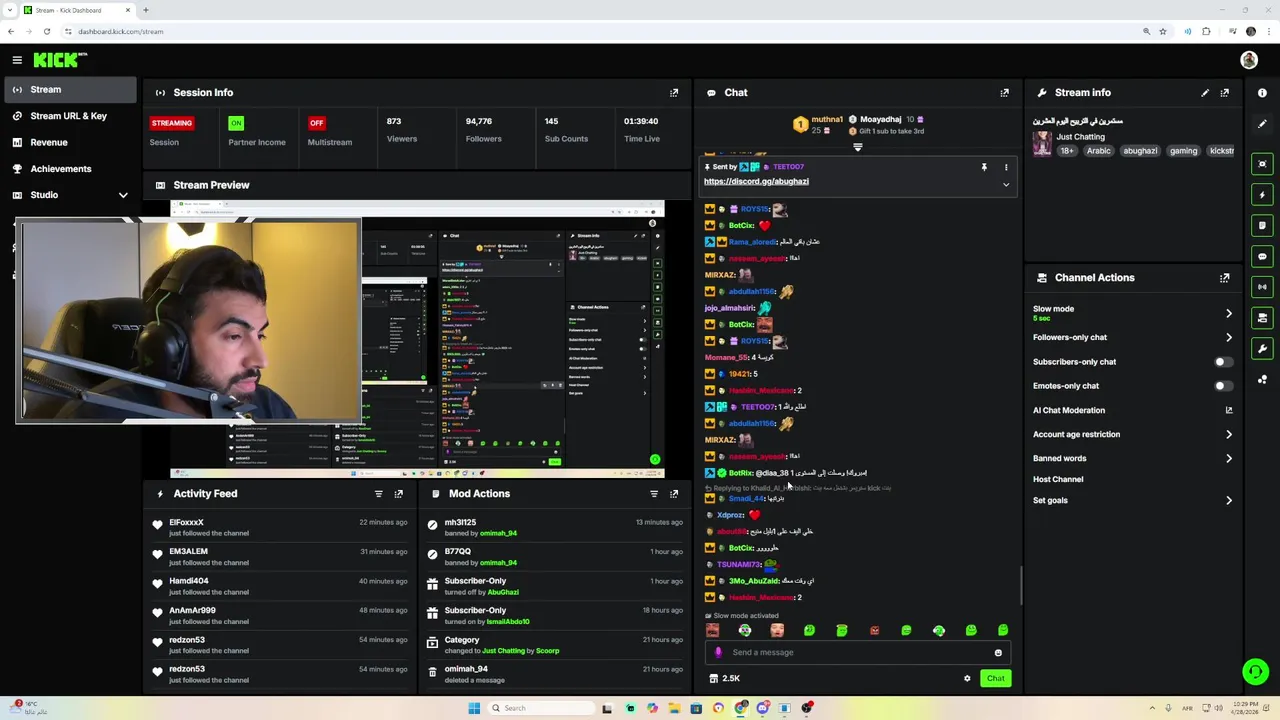The height and width of the screenshot is (720, 1280).
Task: Switch to the Kick Dashboard browser tab
Action: (77, 10)
